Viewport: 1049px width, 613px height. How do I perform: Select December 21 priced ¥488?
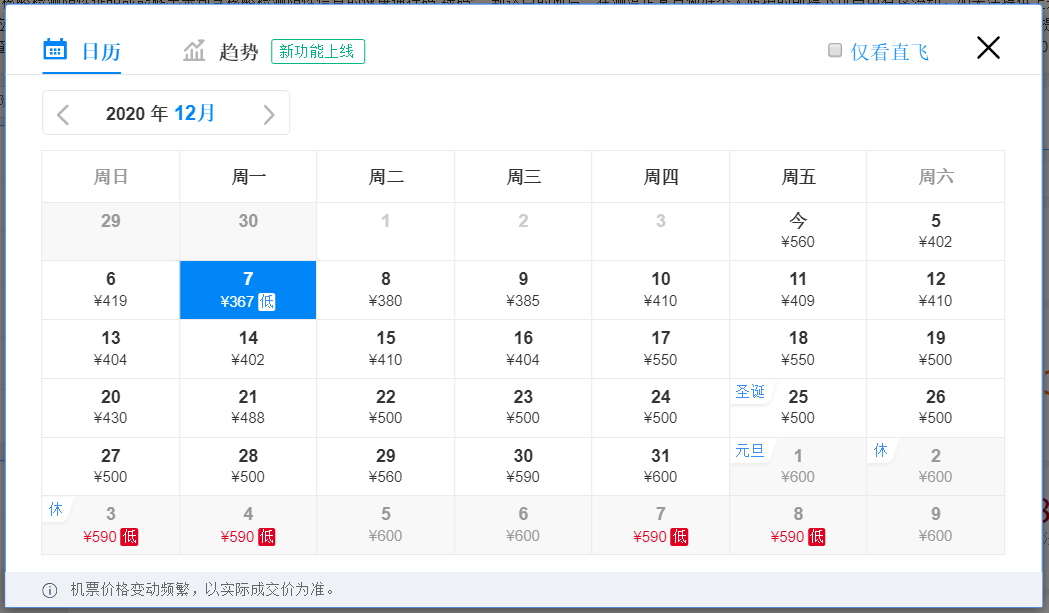coord(248,407)
